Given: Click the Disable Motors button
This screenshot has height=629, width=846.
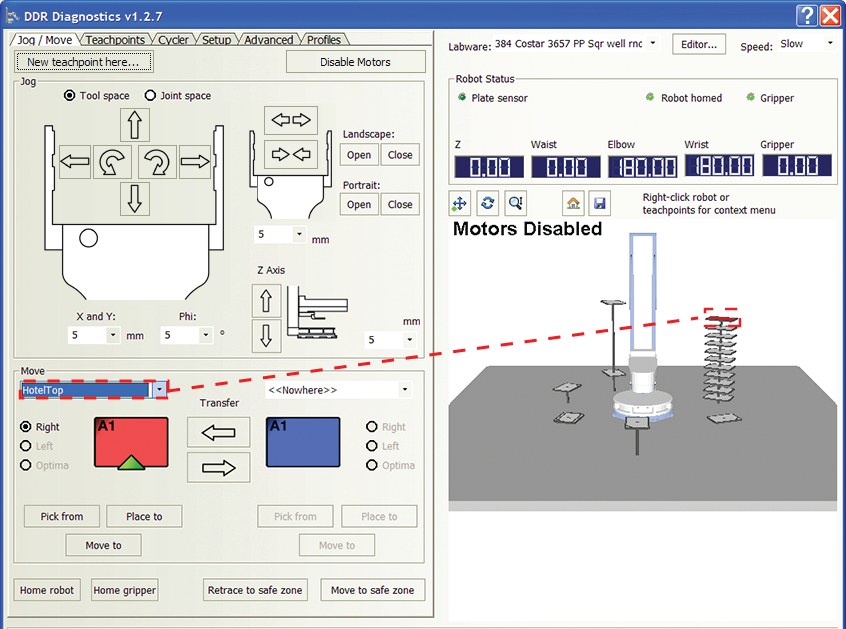Looking at the screenshot, I should pos(355,62).
